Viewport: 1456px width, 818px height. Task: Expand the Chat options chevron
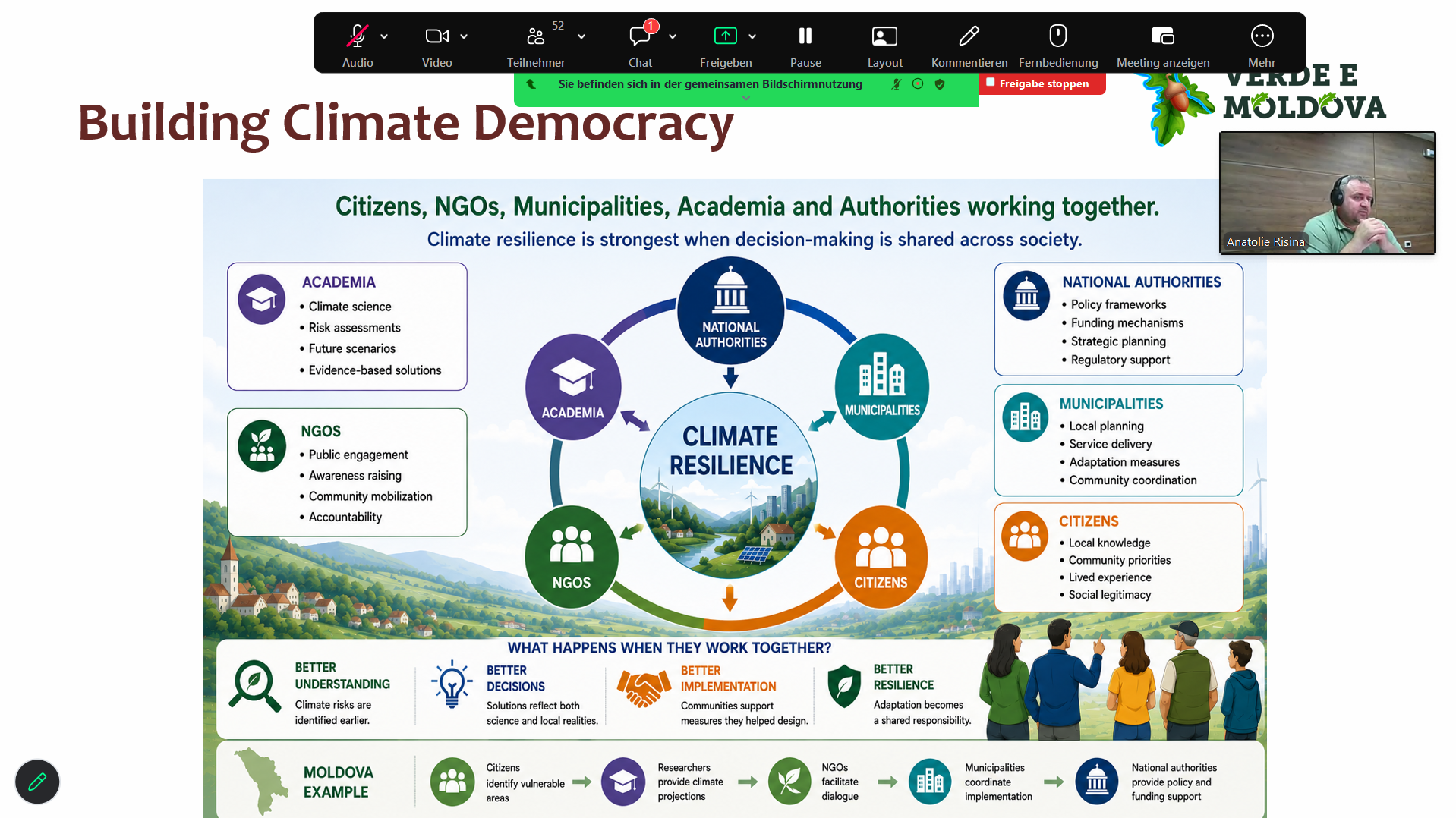(673, 36)
